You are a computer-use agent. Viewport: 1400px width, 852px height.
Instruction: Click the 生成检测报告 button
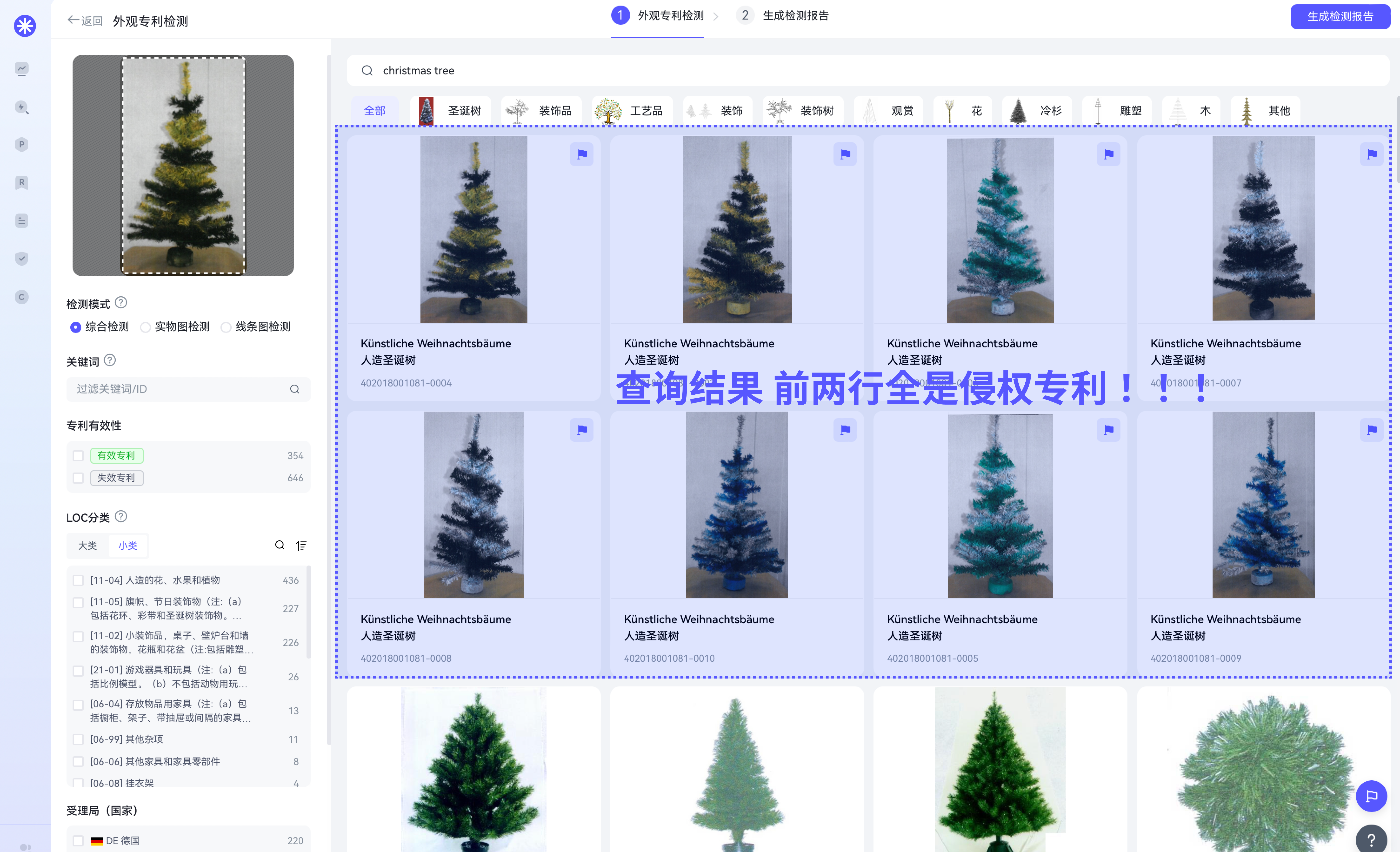click(x=1340, y=17)
